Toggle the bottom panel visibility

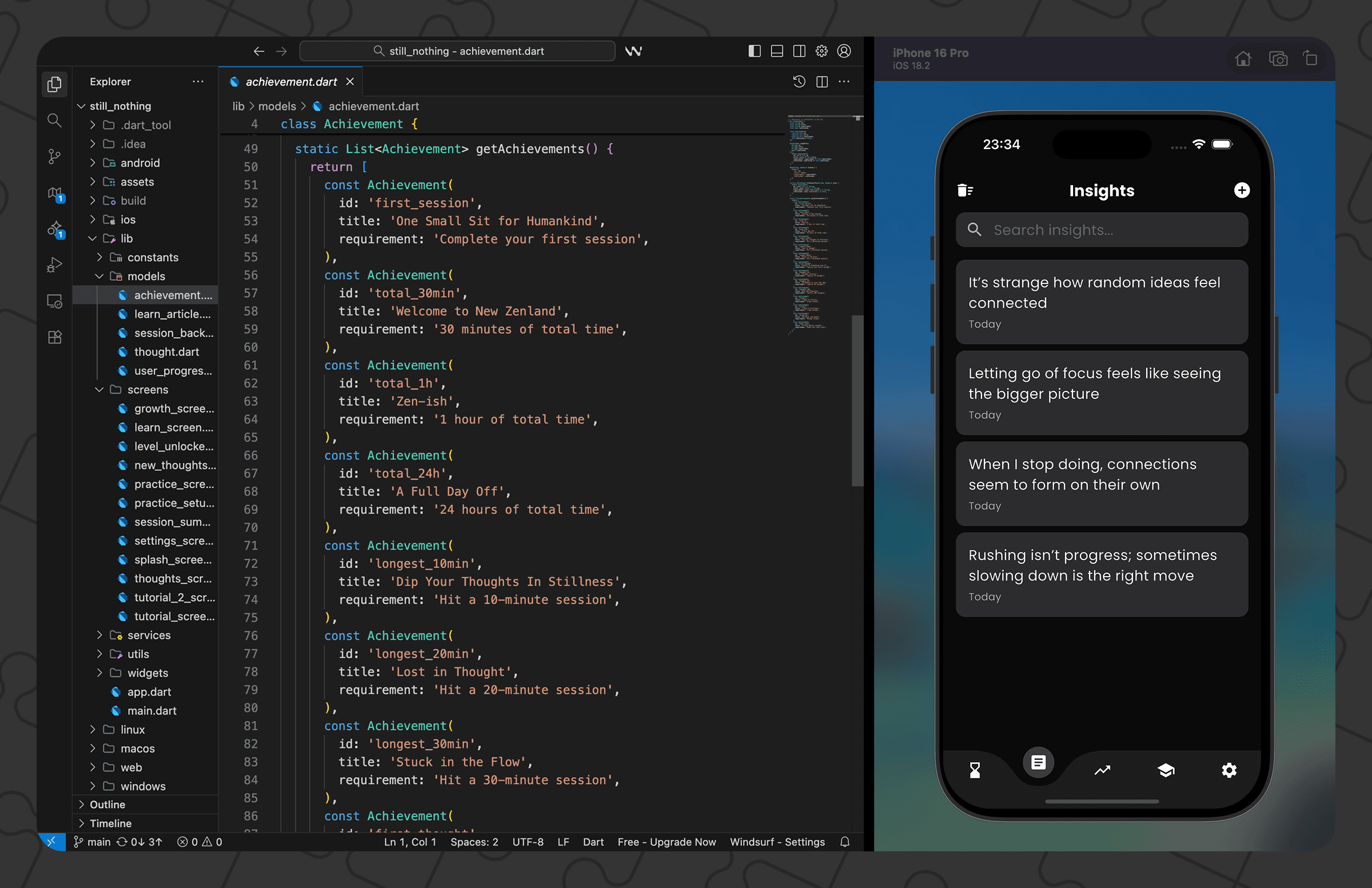[x=776, y=51]
